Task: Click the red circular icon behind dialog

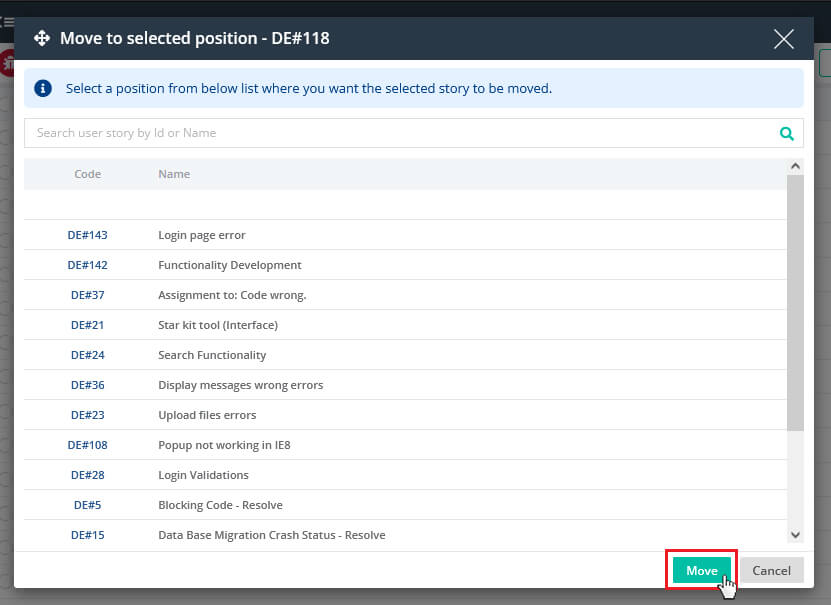Action: tap(7, 64)
